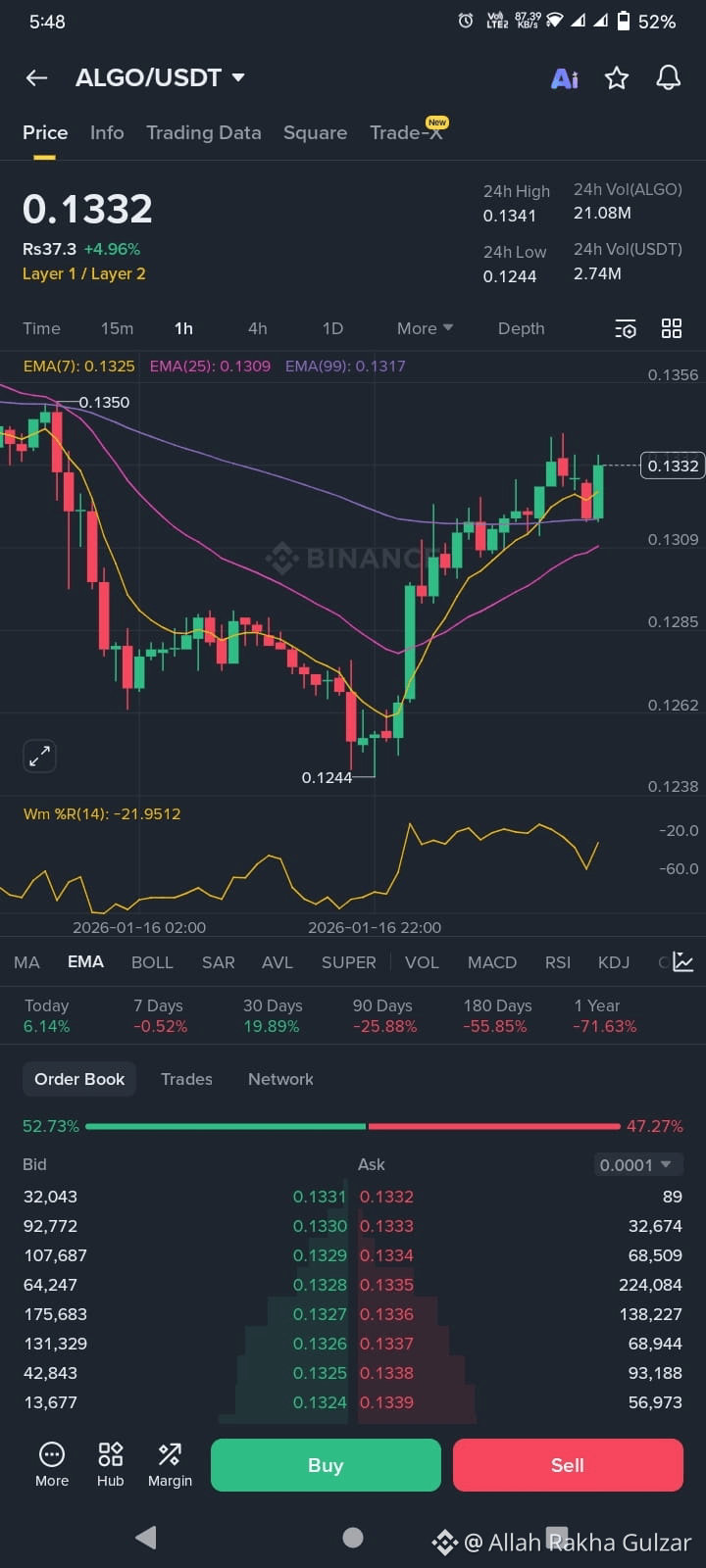Tap the bid/ask ratio bar
This screenshot has height=1568, width=706.
pyautogui.click(x=353, y=1126)
